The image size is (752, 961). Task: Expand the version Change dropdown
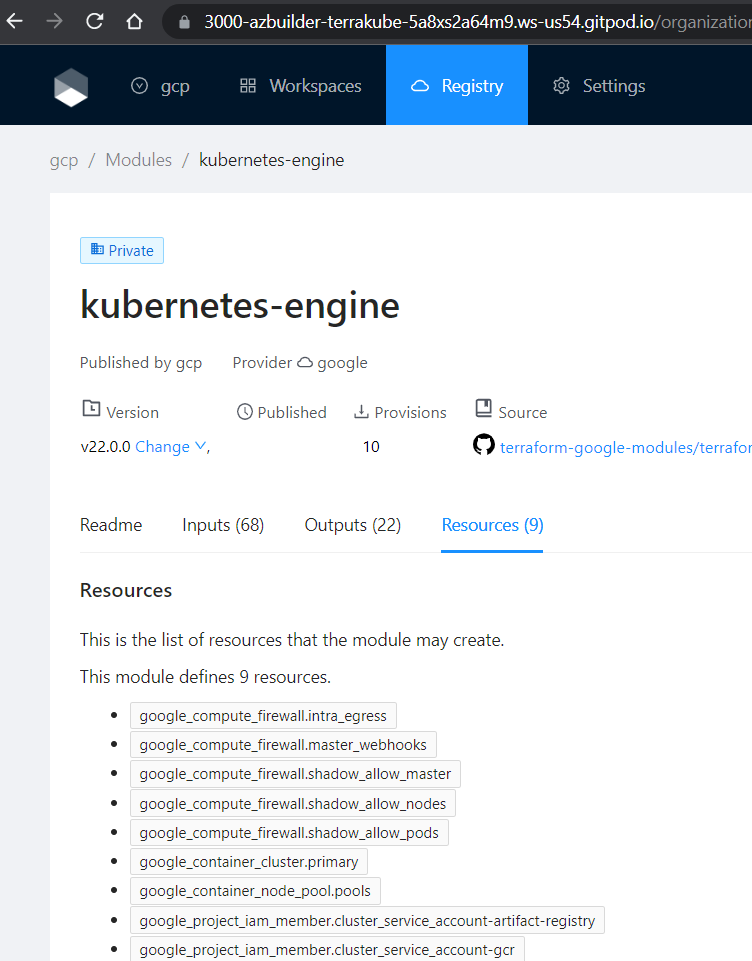(171, 447)
